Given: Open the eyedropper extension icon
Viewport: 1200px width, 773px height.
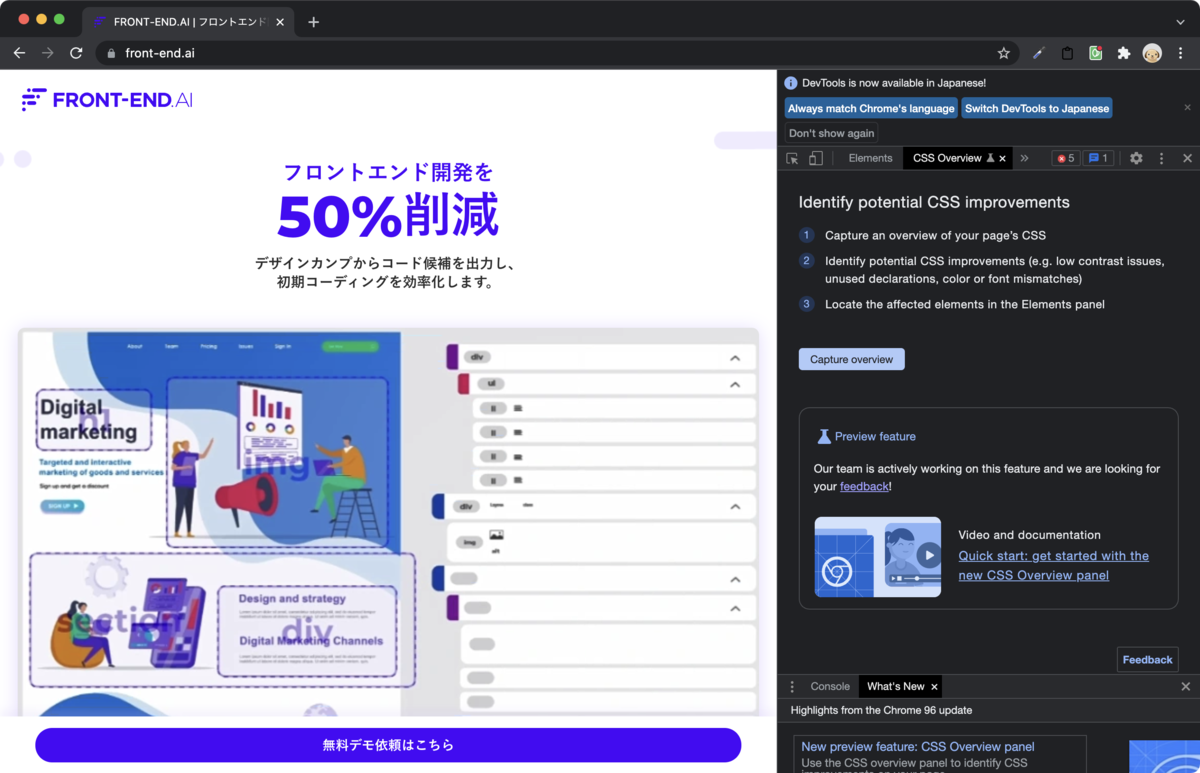Looking at the screenshot, I should (1039, 53).
